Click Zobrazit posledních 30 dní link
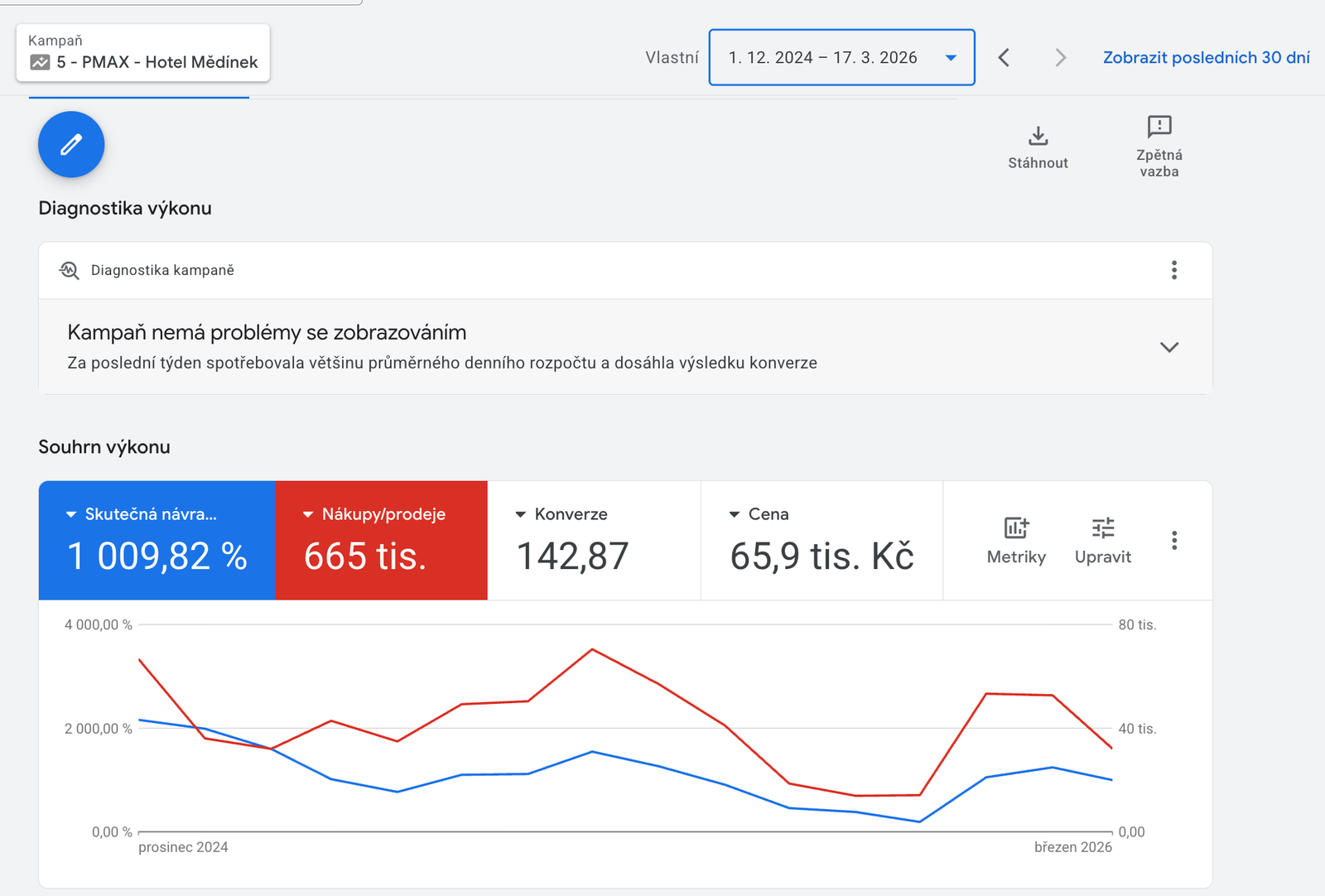The width and height of the screenshot is (1325, 896). (x=1206, y=57)
